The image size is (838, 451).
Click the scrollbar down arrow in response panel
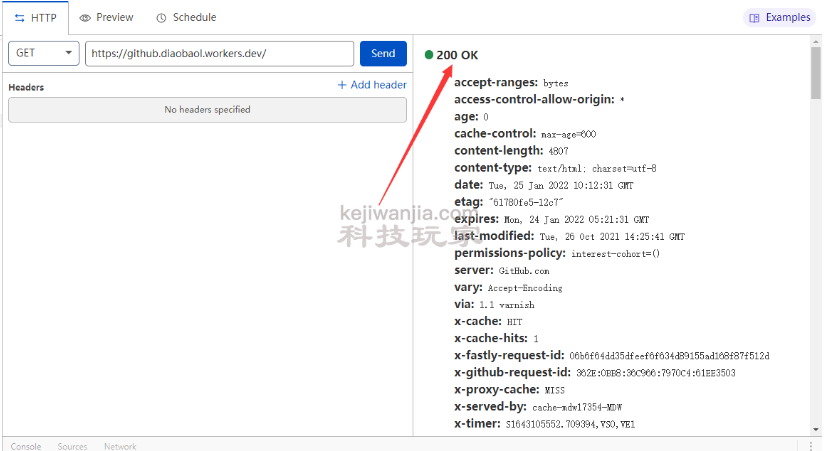(x=815, y=430)
